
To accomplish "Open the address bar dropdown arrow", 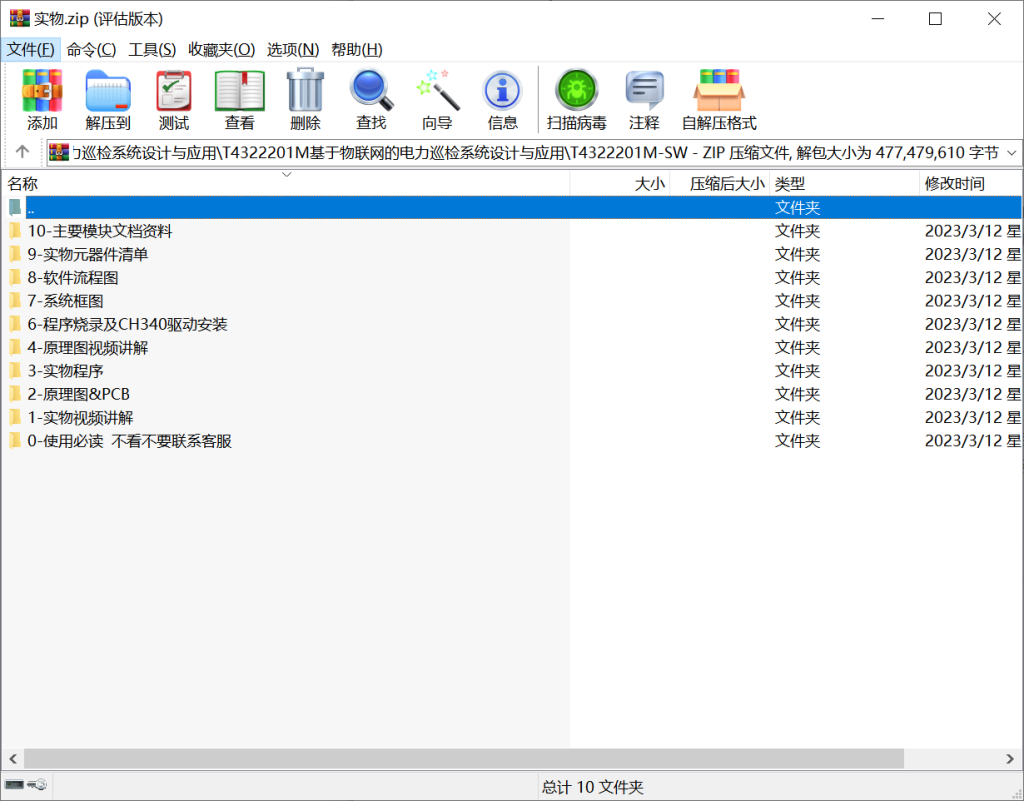I will 1010,152.
